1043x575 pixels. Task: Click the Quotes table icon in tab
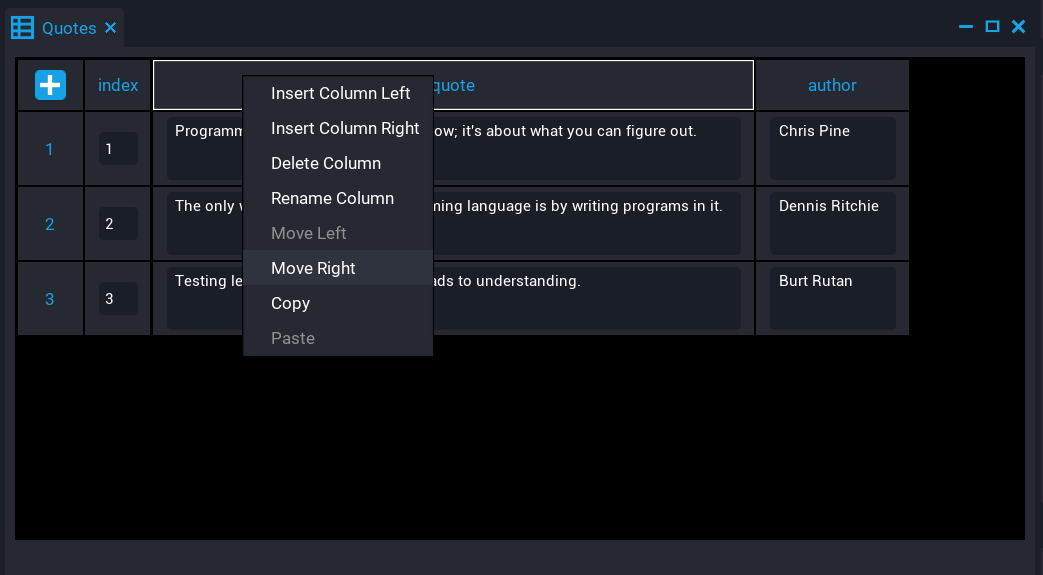click(22, 28)
